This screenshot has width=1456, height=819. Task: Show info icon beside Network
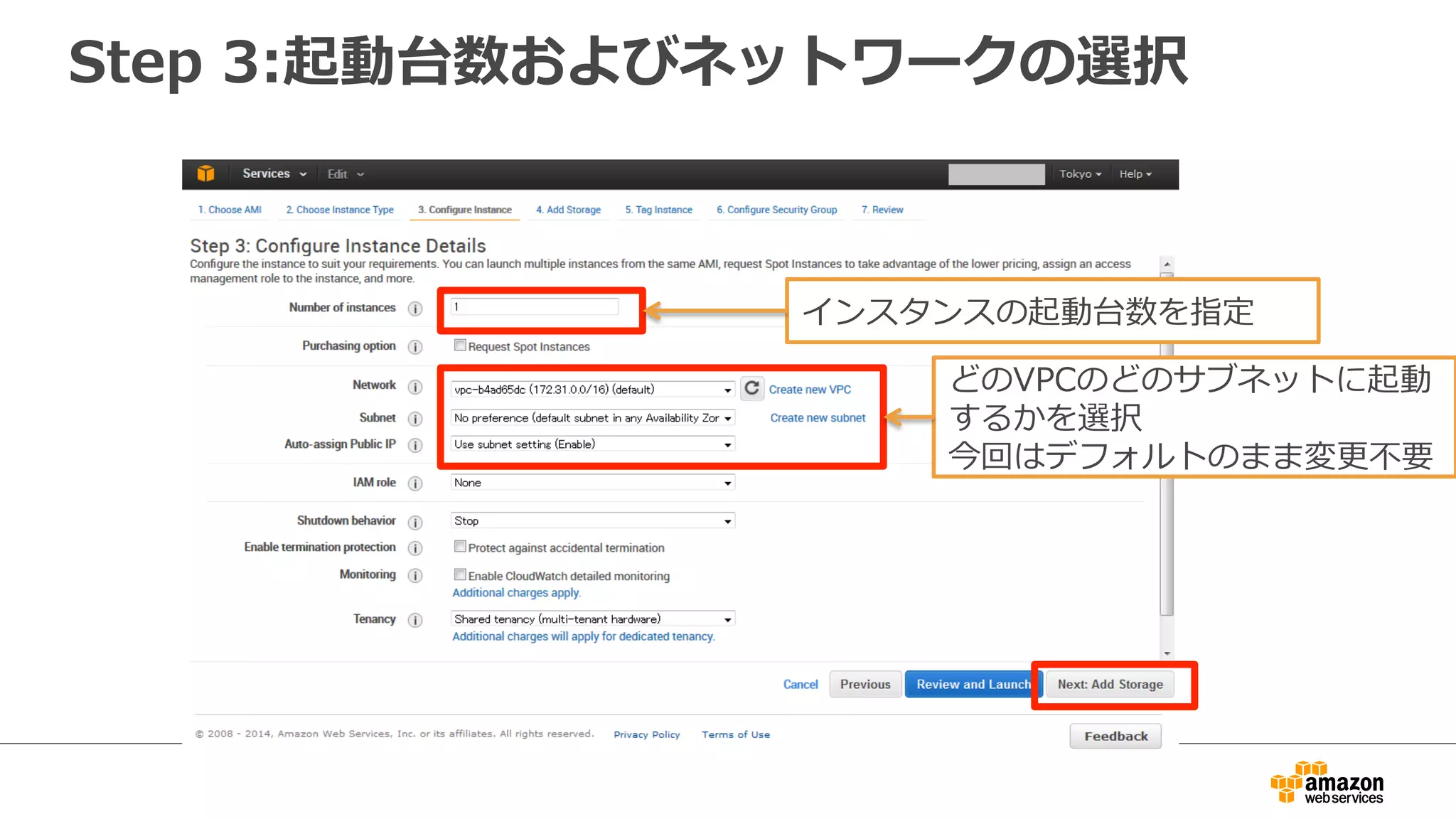point(415,387)
